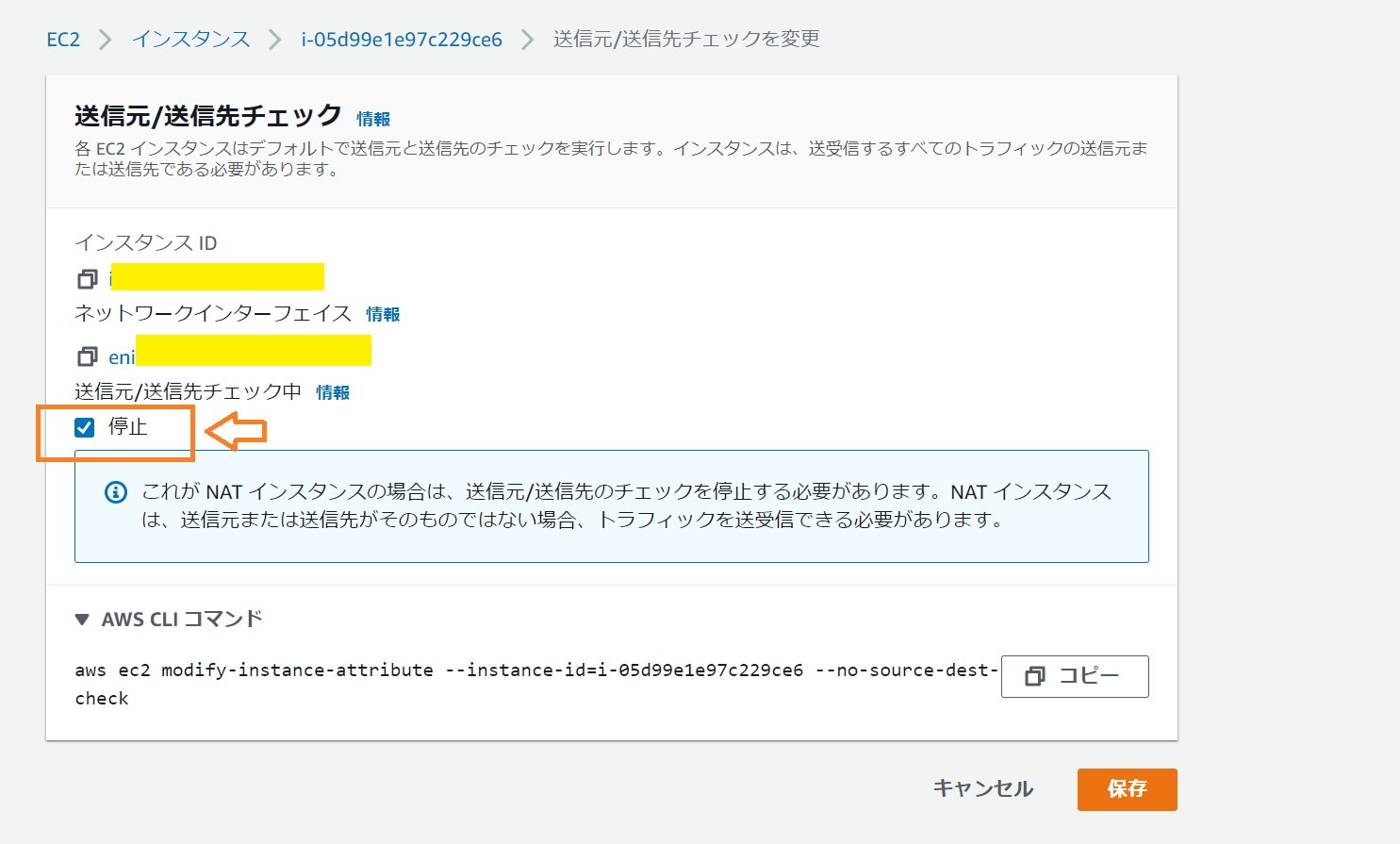1400x844 pixels.
Task: Select the aws ec2 modify-instance-attribute command text
Action: point(377,670)
